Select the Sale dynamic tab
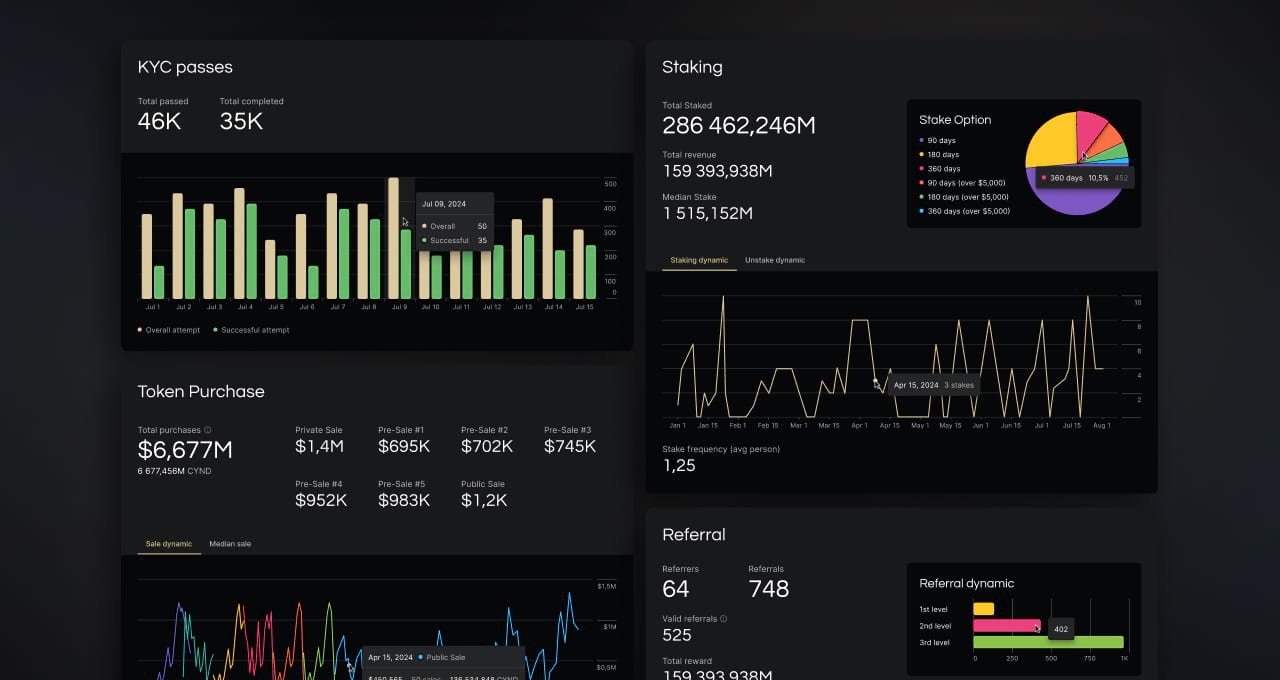Viewport: 1280px width, 680px height. click(167, 544)
